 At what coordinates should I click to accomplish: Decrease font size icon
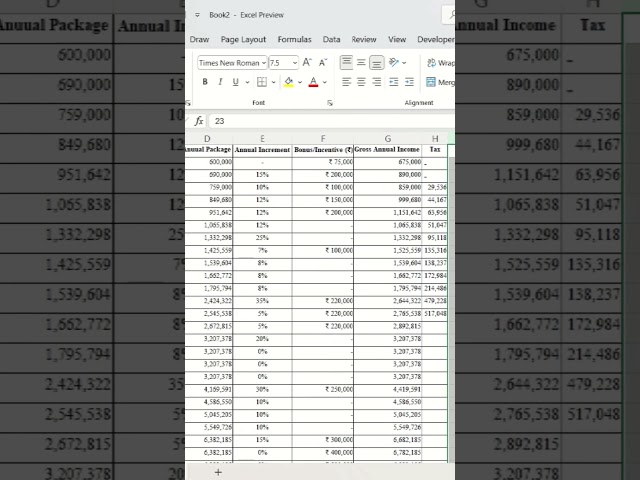click(323, 62)
